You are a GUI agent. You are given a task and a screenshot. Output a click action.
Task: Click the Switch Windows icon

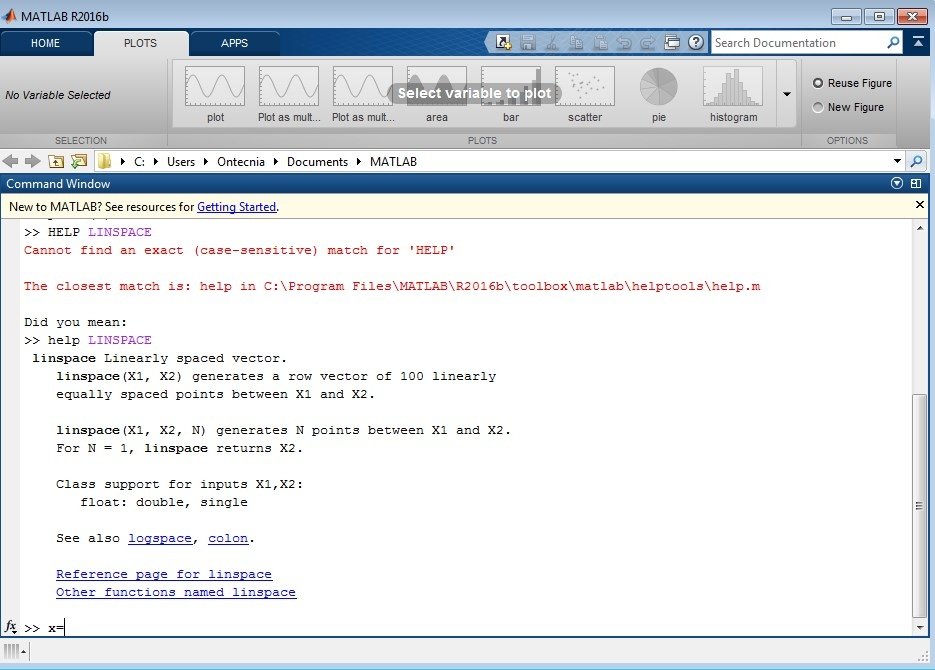point(672,42)
